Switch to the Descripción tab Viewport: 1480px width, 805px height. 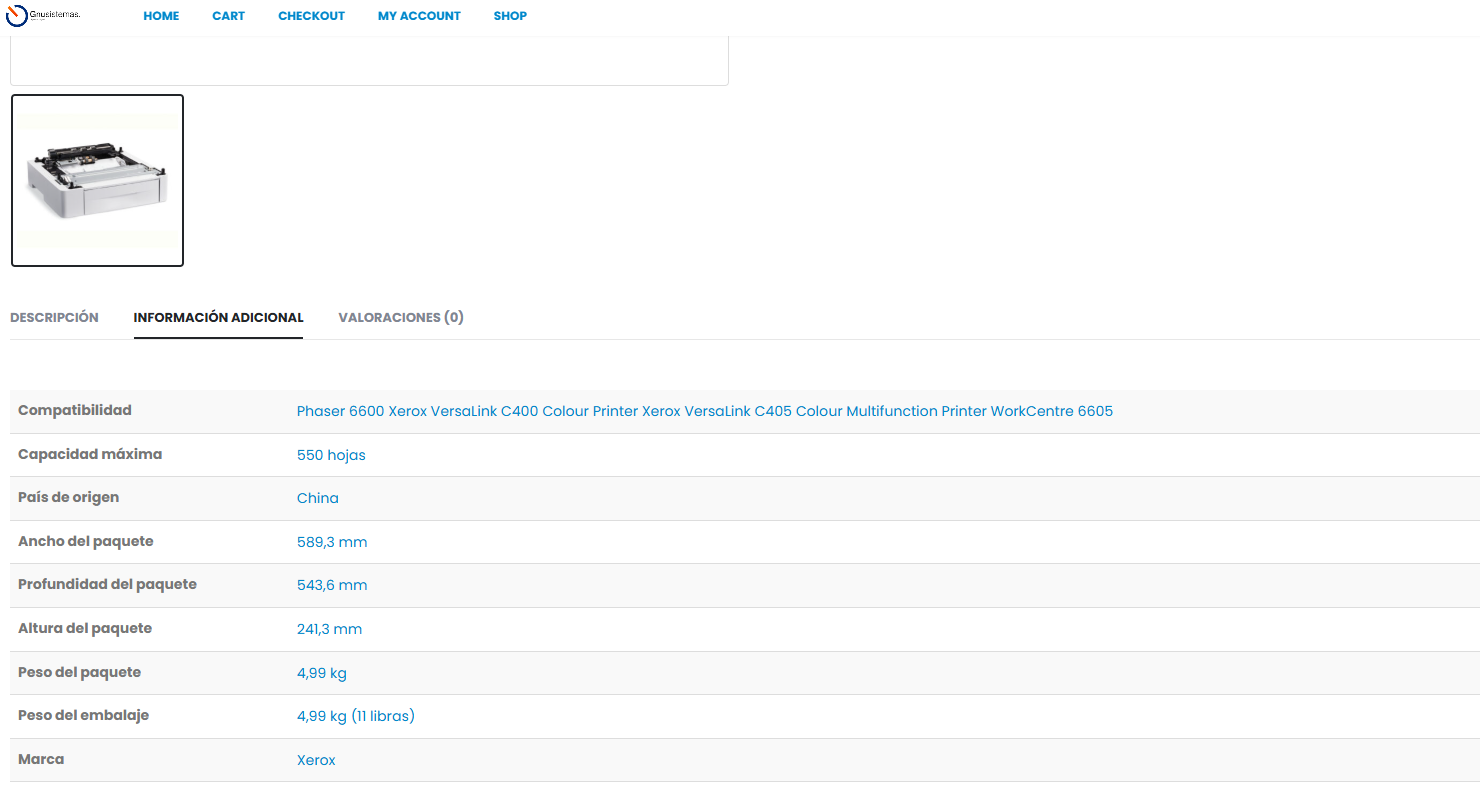[54, 318]
